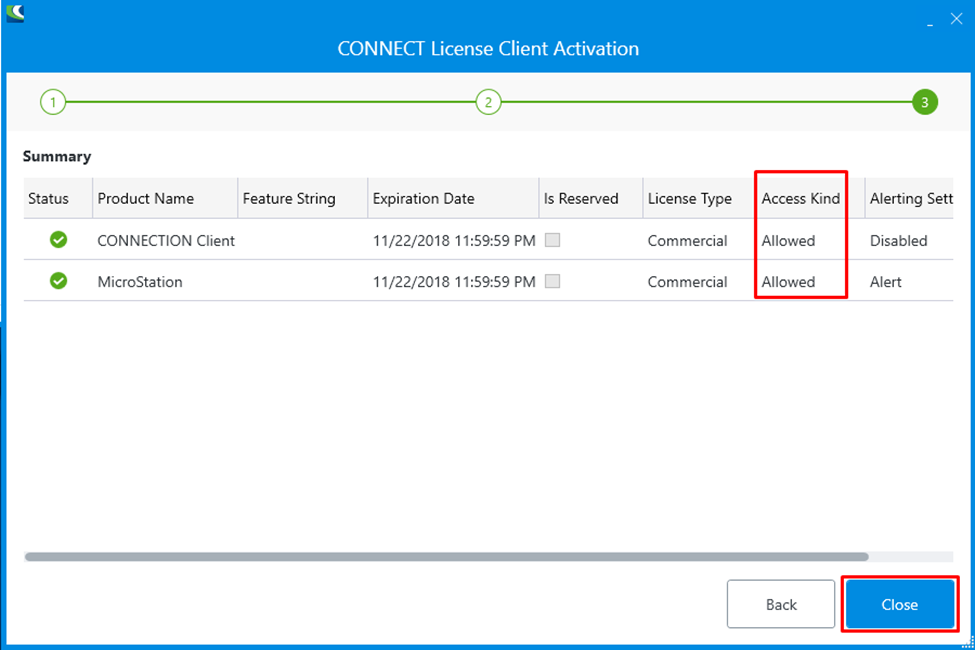Click Commercial license type for MicroStation

(x=687, y=282)
